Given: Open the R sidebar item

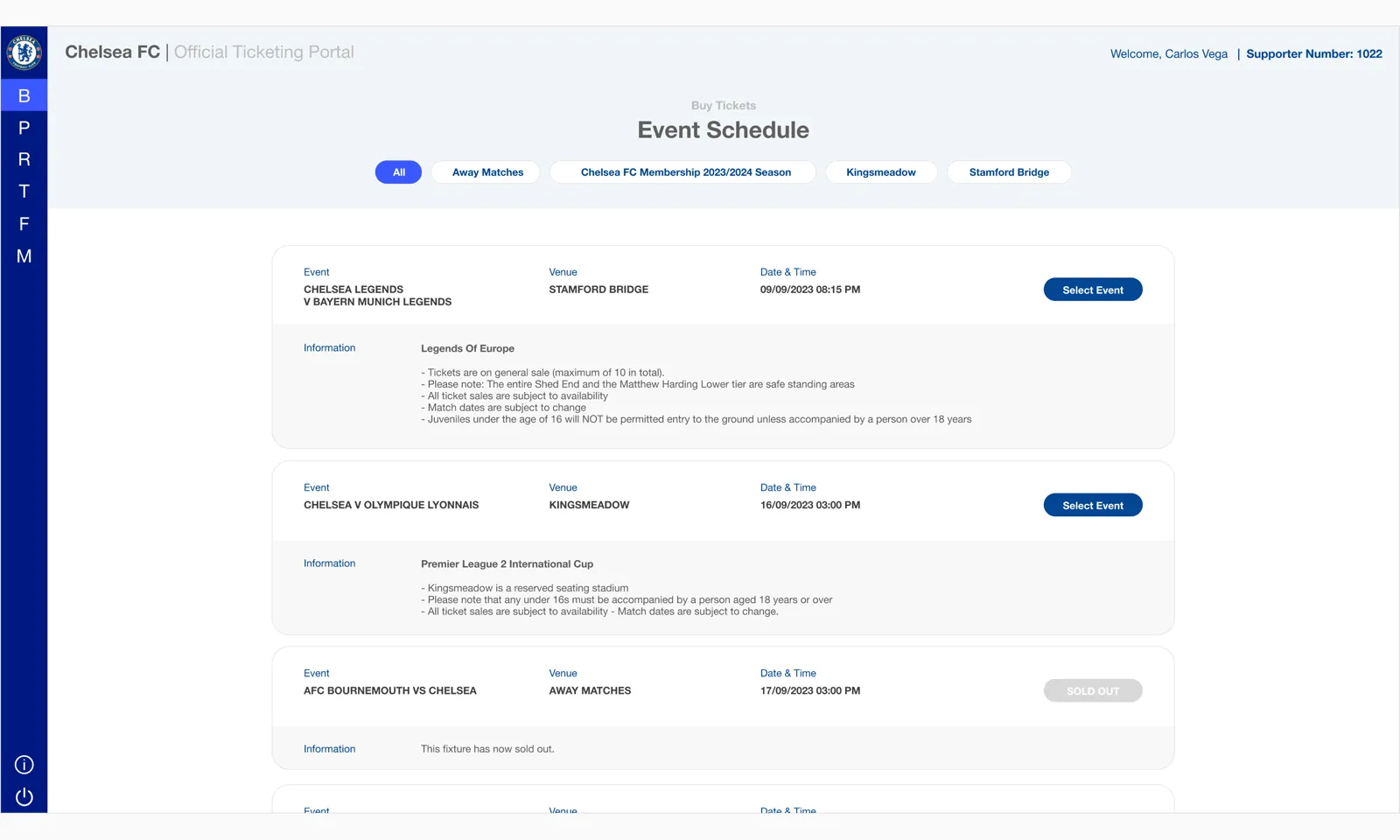Looking at the screenshot, I should [x=24, y=159].
